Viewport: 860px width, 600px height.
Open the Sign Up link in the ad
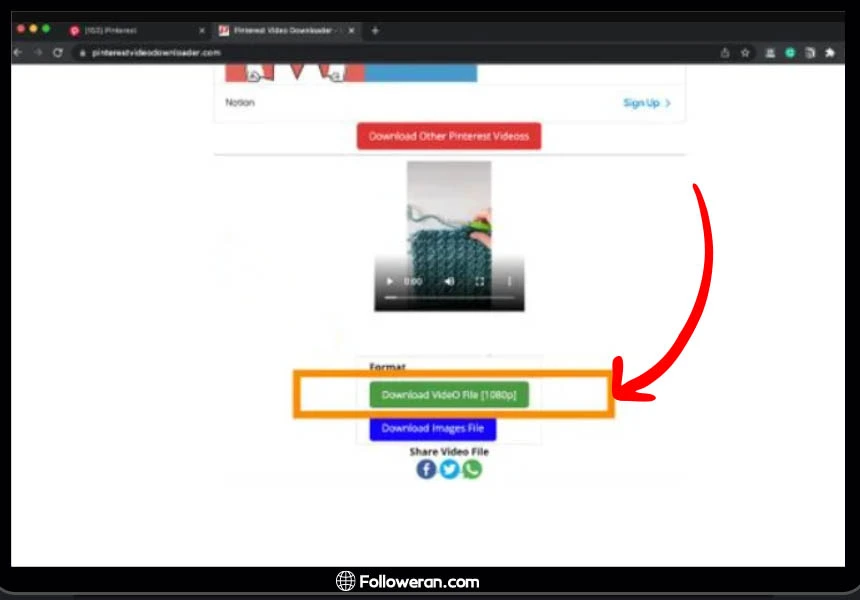[646, 103]
